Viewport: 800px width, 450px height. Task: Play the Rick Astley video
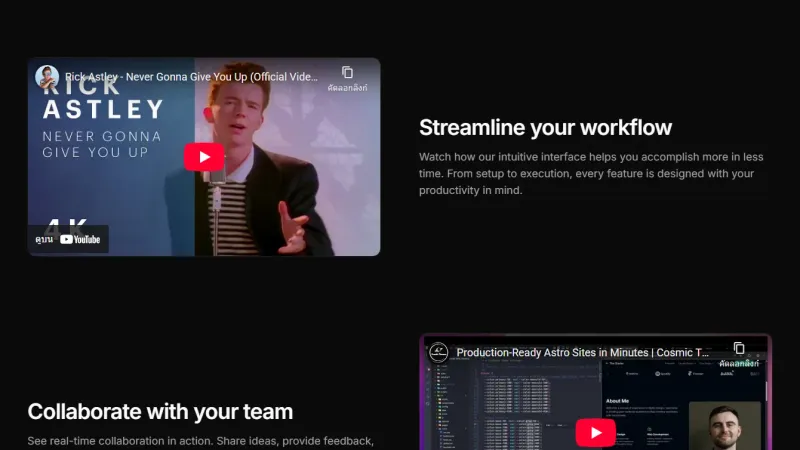click(204, 157)
